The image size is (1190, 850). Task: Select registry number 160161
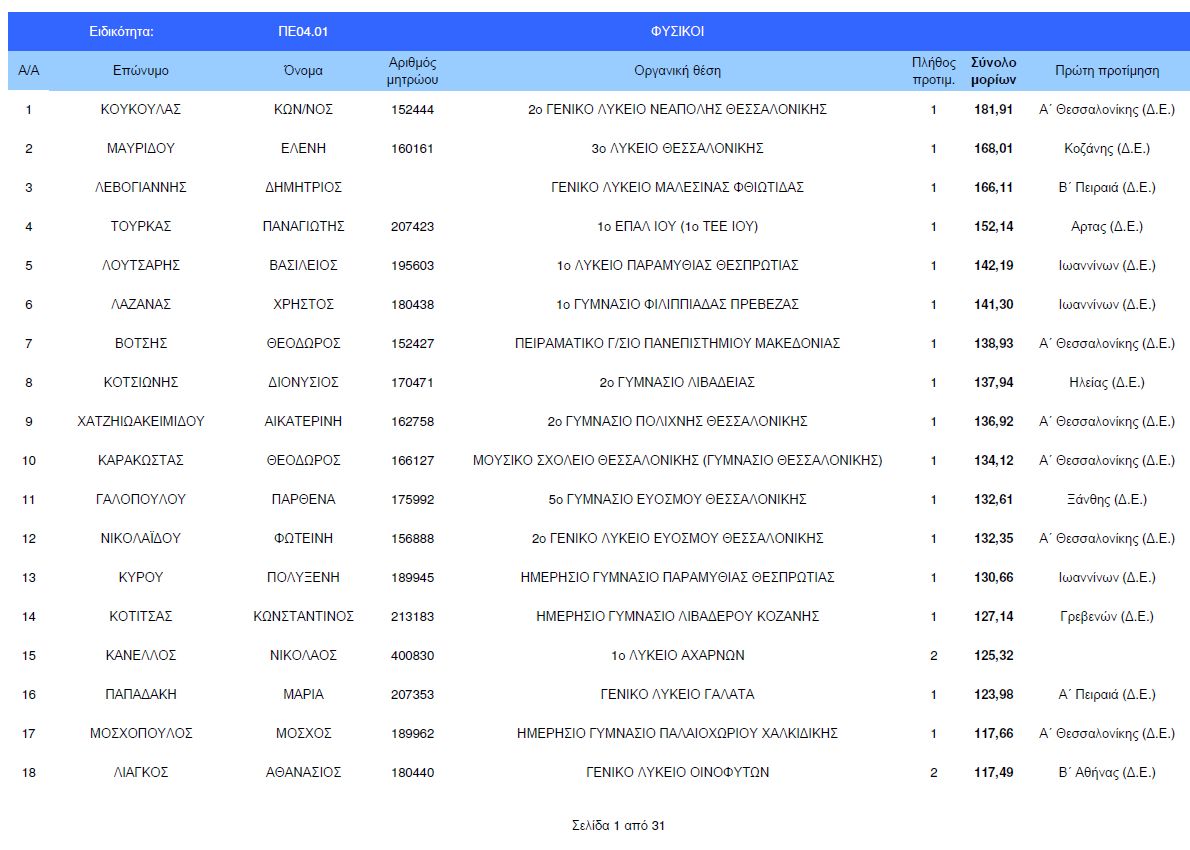[x=412, y=148]
